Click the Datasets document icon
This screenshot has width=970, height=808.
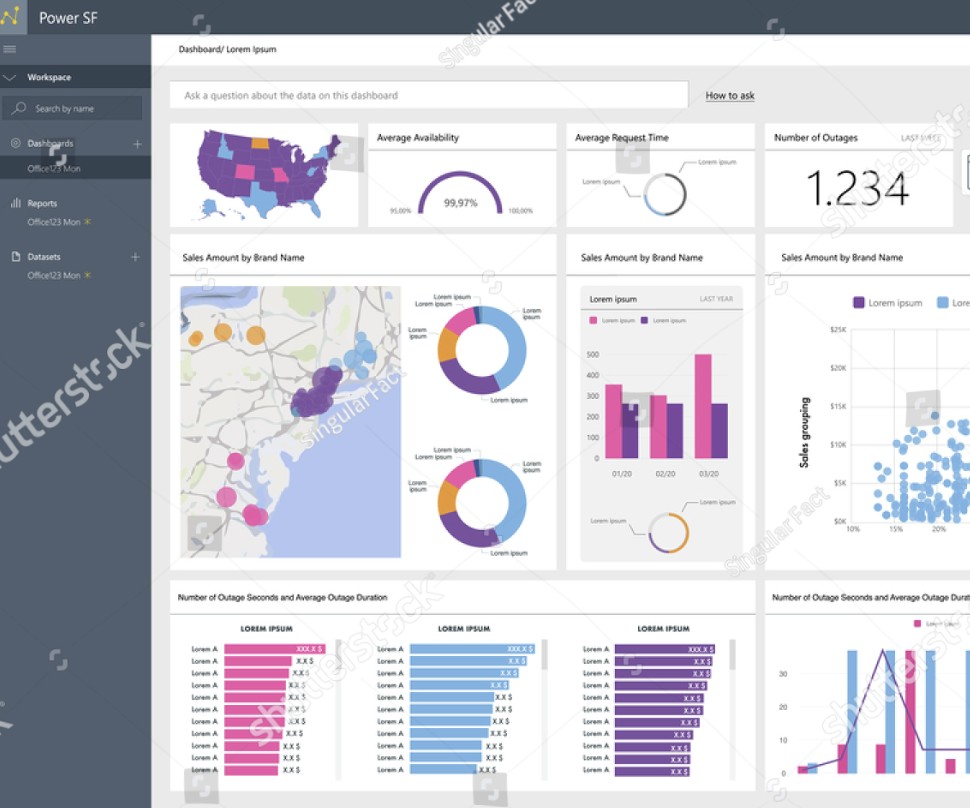[15, 256]
